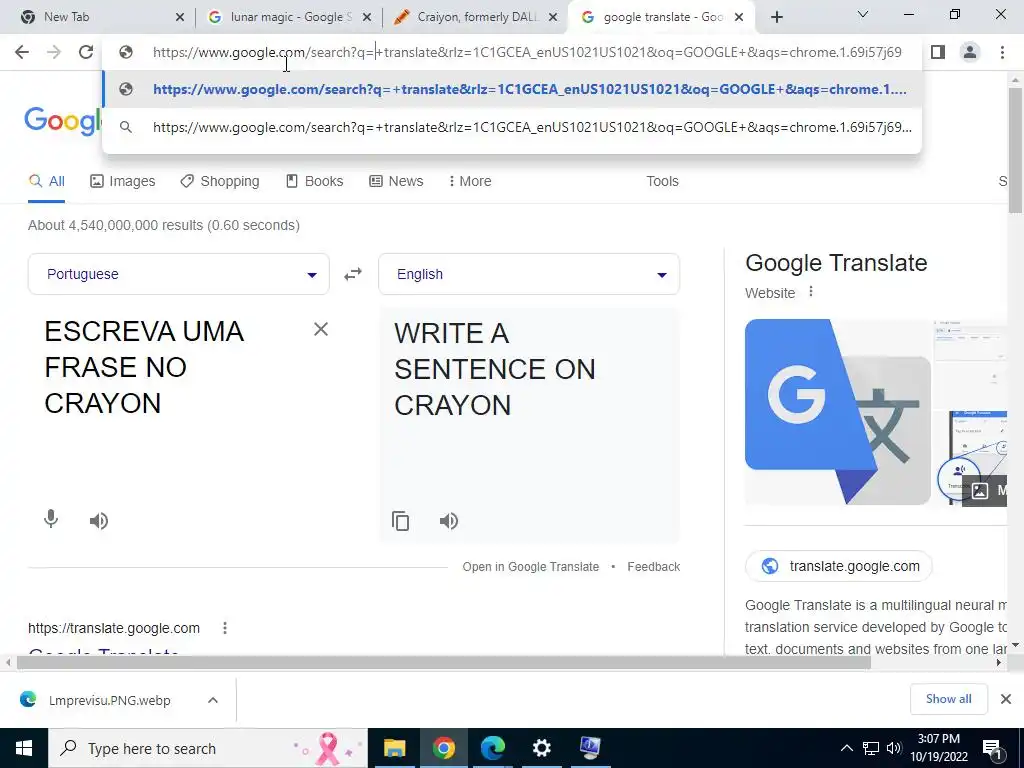Open the translate.google.com chip link
This screenshot has width=1024, height=768.
839,566
